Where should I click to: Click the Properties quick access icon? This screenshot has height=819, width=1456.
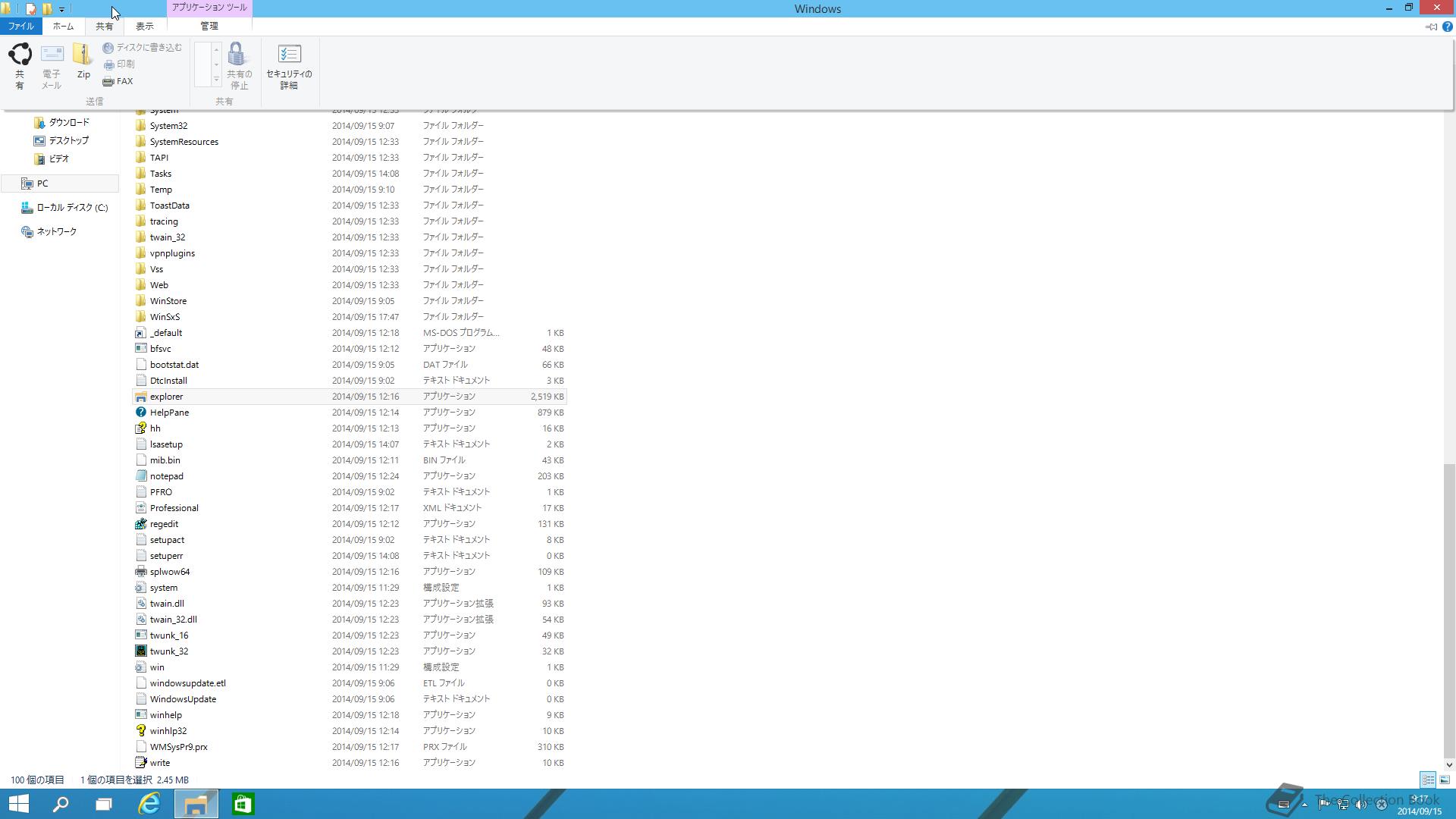pyautogui.click(x=31, y=9)
